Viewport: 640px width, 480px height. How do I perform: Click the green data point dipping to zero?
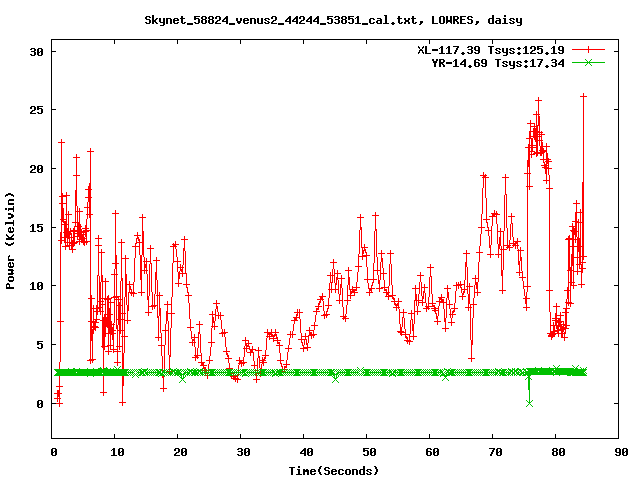pos(529,403)
